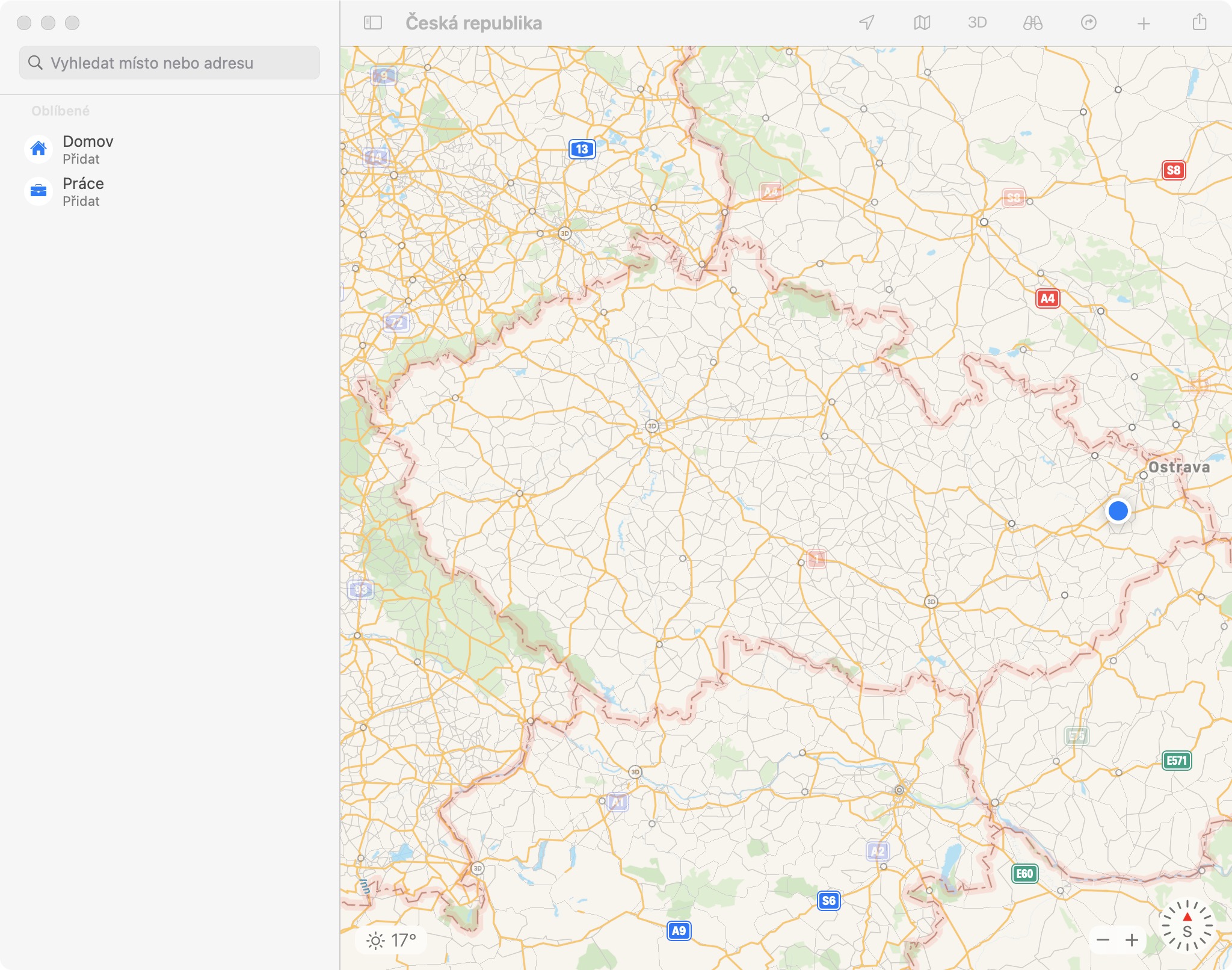Toggle the sidebar panel icon
The height and width of the screenshot is (970, 1232).
373,23
